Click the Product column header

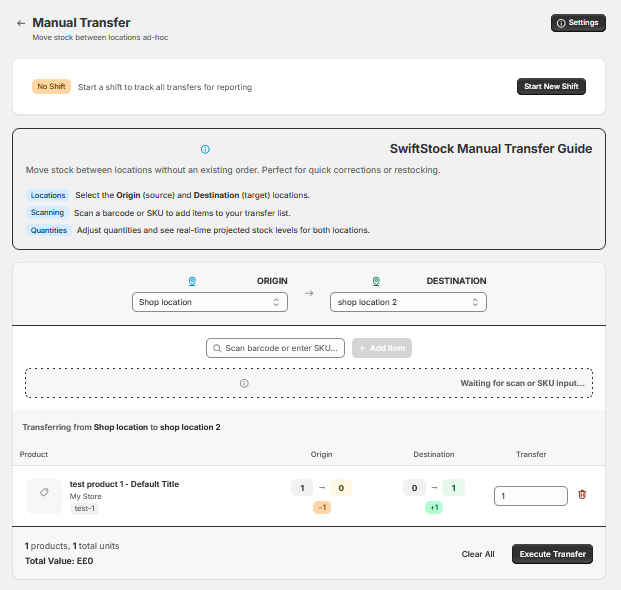[x=34, y=454]
